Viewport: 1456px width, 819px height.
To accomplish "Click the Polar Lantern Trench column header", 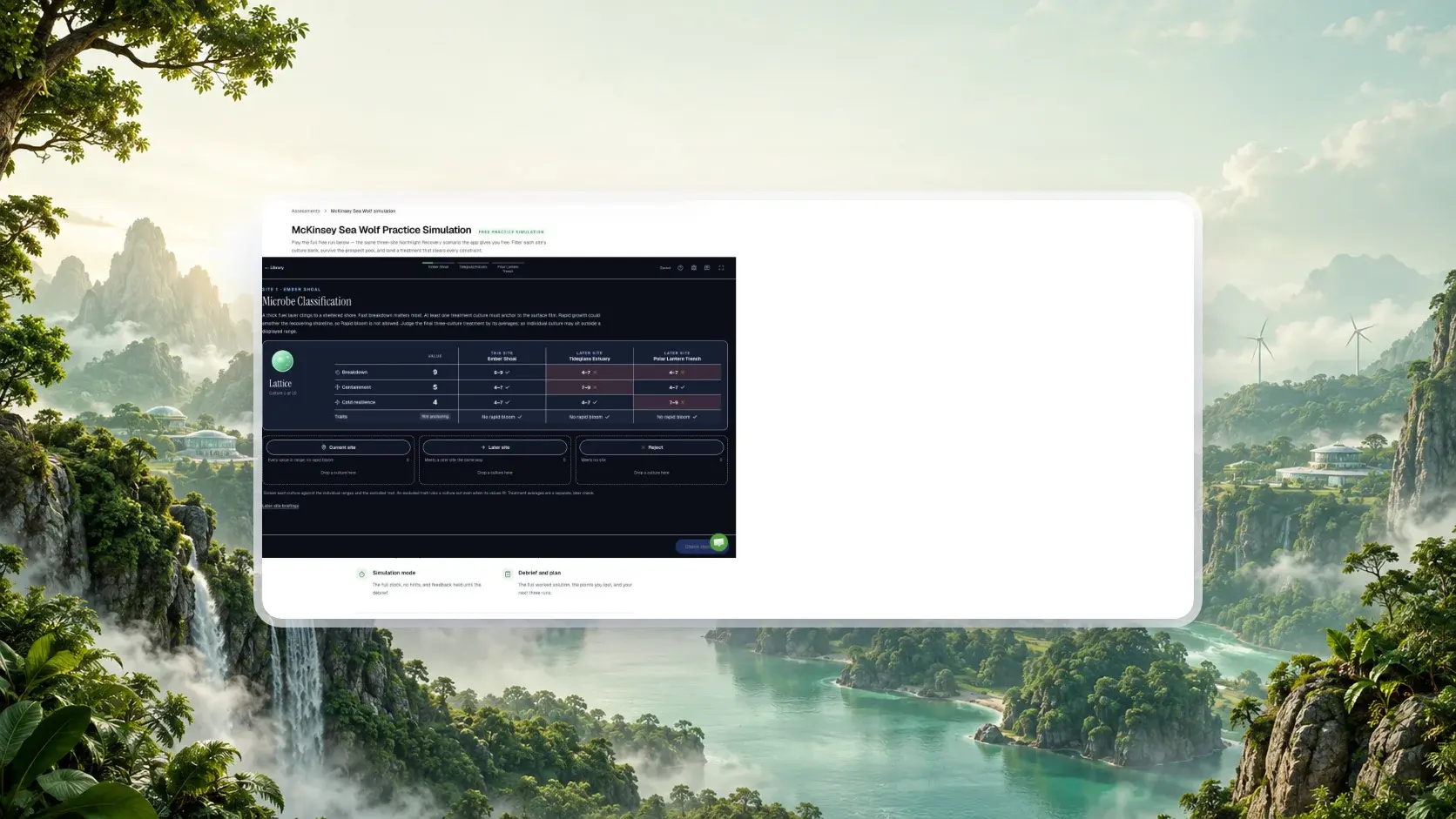I will (x=677, y=356).
